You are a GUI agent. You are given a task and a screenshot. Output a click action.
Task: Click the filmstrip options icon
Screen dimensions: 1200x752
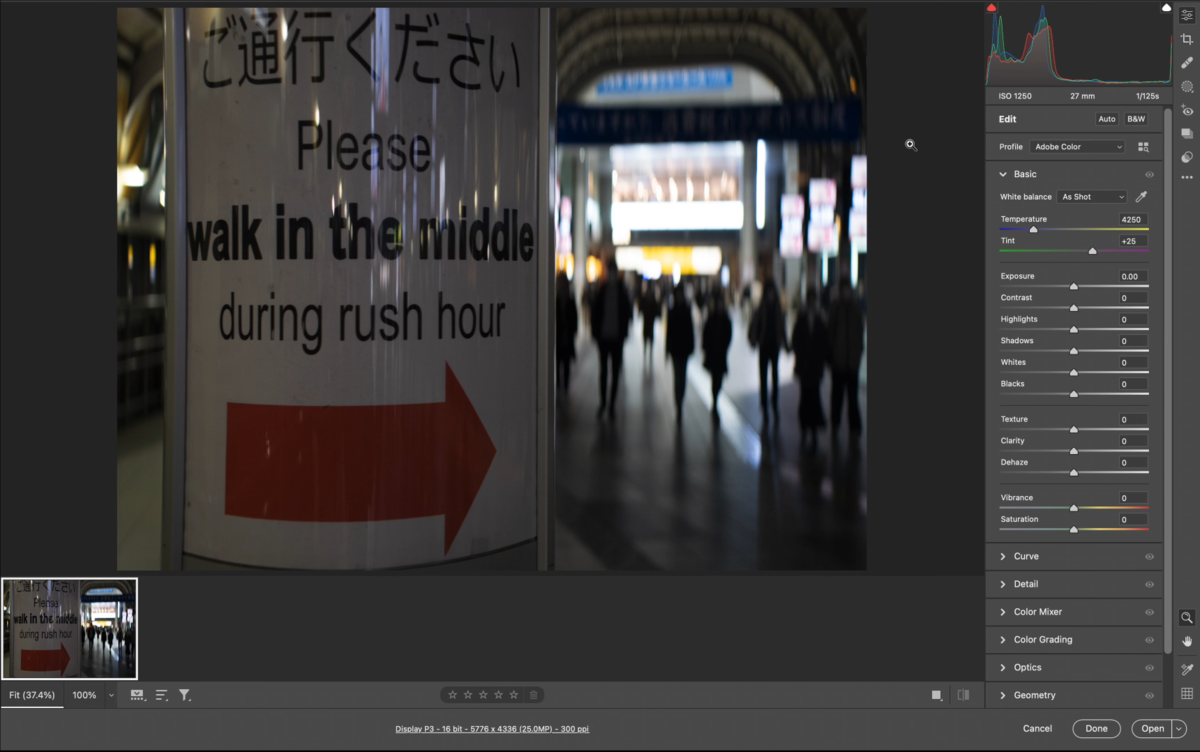[137, 695]
